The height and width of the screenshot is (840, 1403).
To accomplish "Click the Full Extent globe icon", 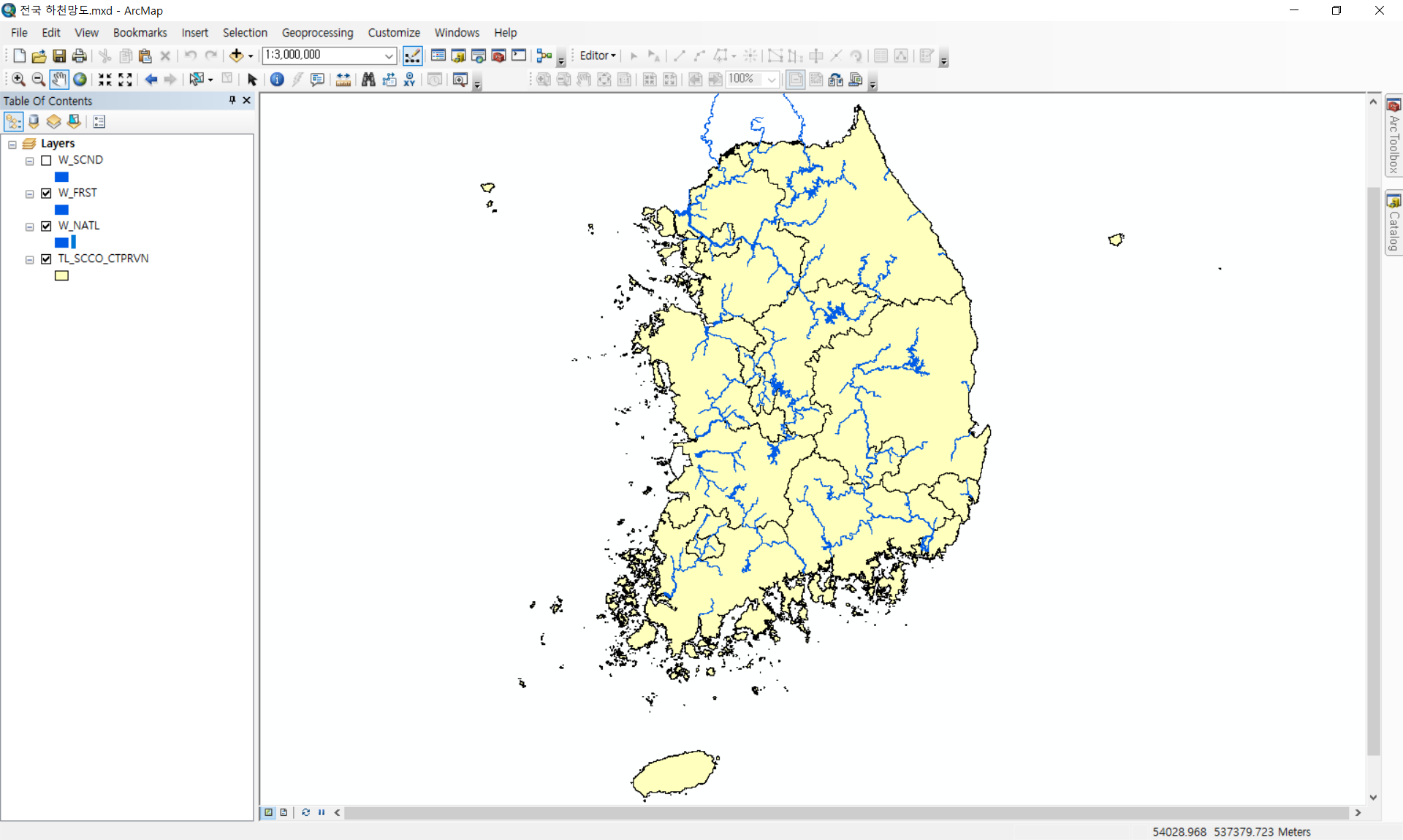I will click(80, 80).
